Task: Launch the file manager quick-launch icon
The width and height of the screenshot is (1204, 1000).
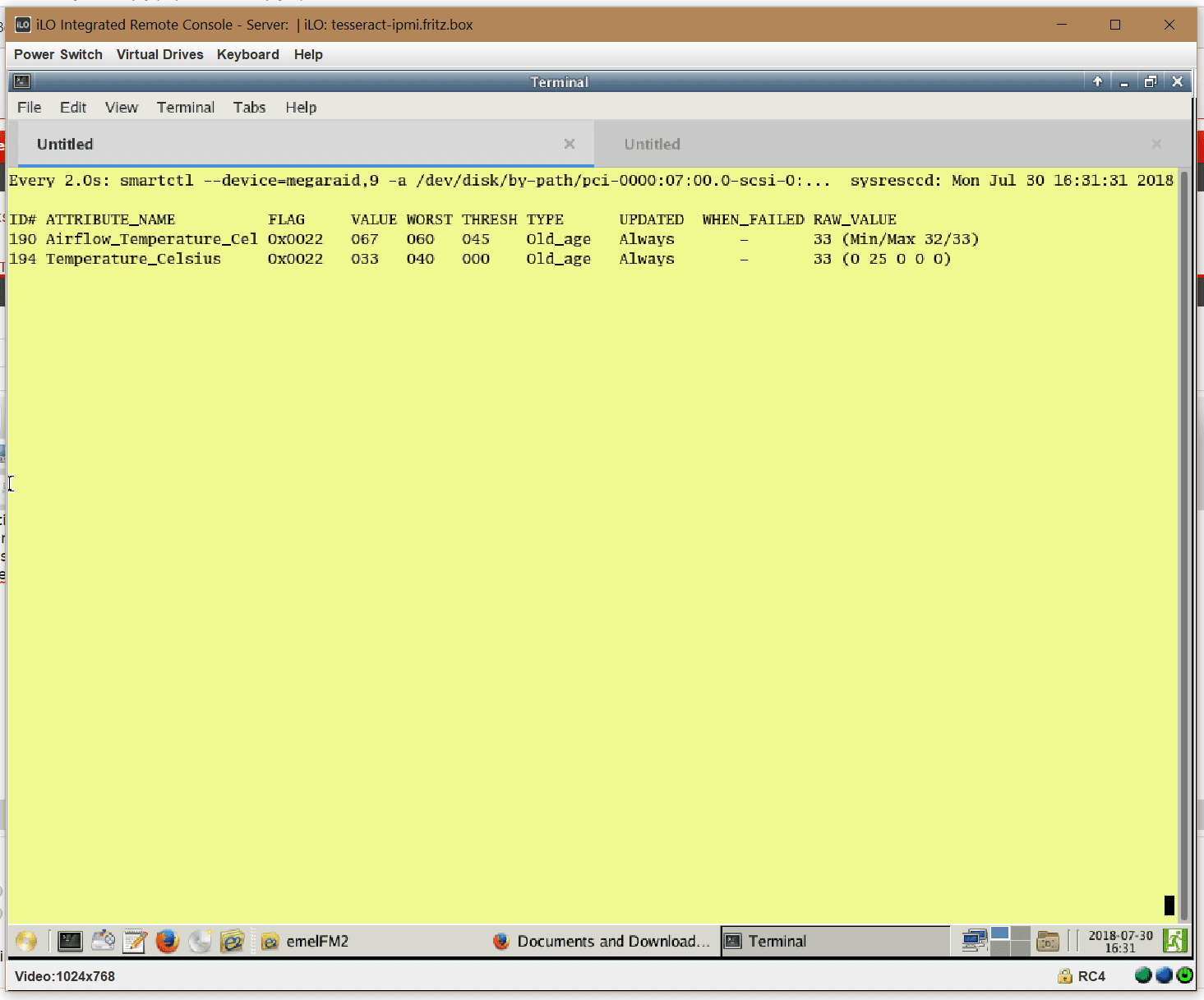Action: coord(233,941)
